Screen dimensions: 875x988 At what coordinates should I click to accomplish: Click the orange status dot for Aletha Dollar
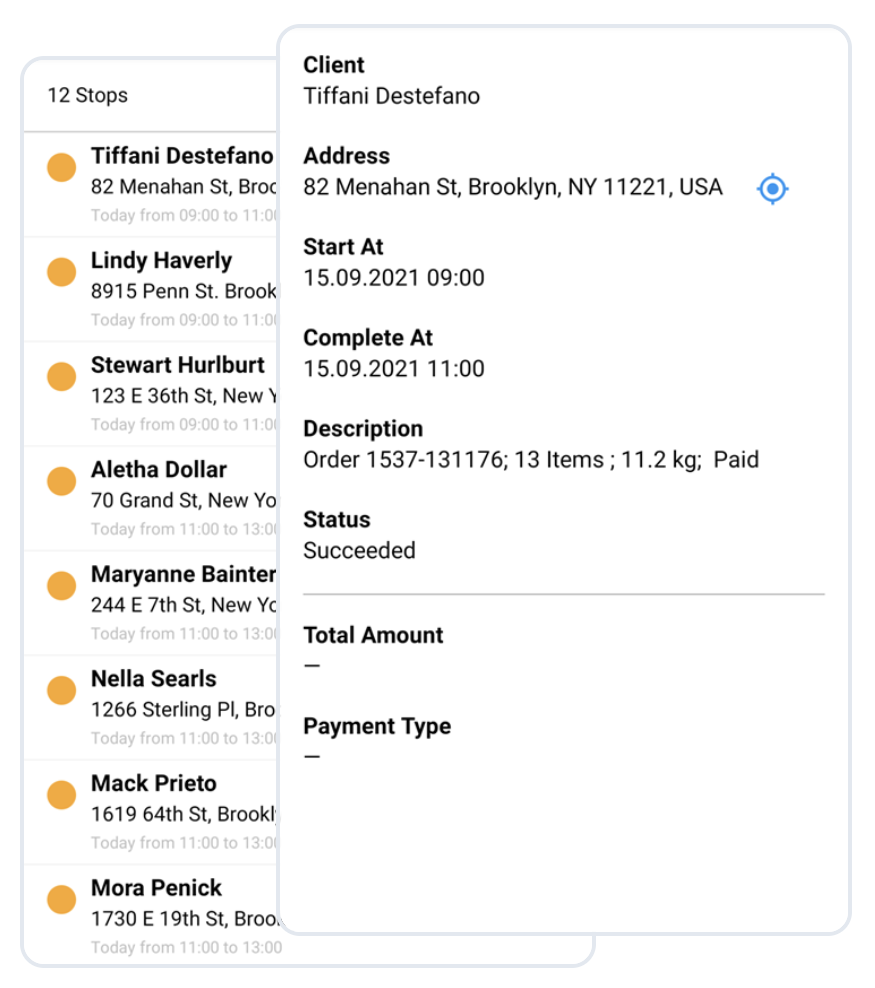(x=61, y=480)
